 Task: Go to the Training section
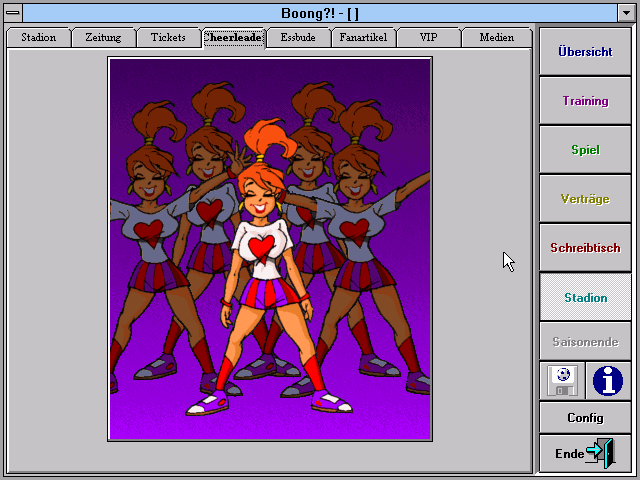coord(585,101)
